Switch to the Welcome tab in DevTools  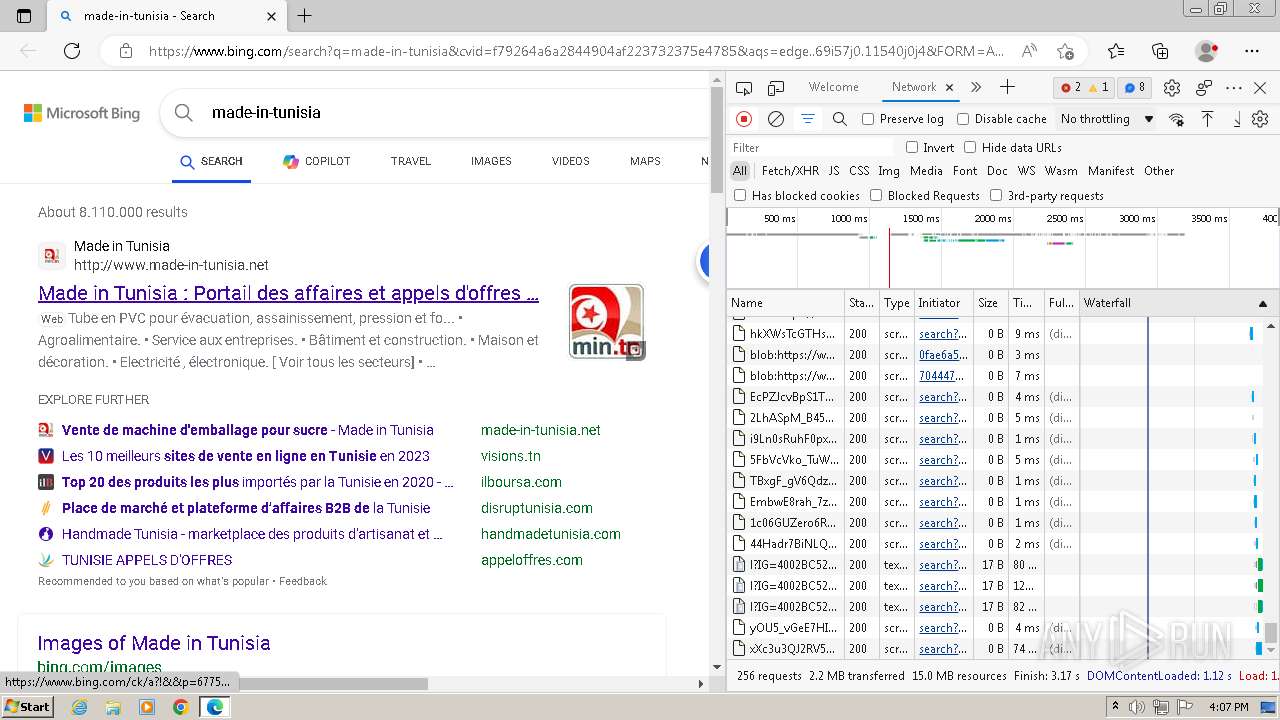[x=834, y=87]
